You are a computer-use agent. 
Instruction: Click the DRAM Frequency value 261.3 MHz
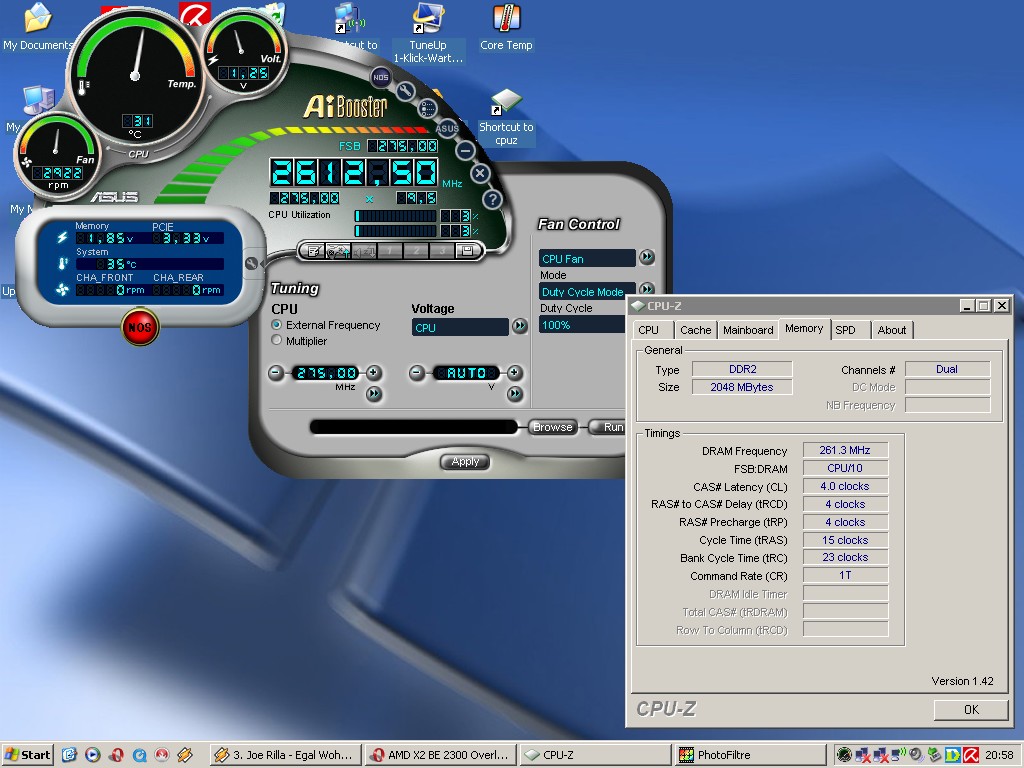(x=845, y=450)
